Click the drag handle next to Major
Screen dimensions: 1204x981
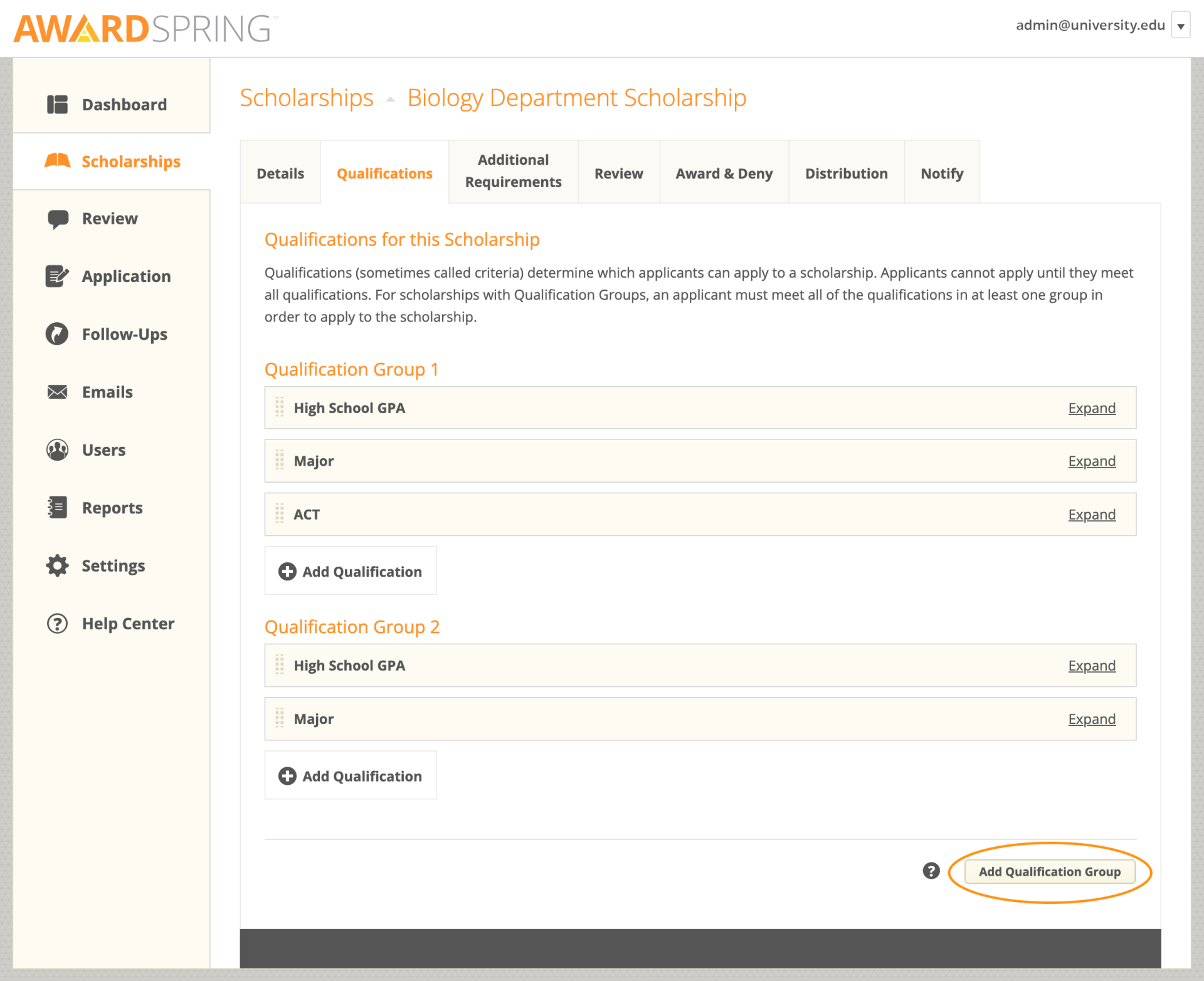pos(280,461)
